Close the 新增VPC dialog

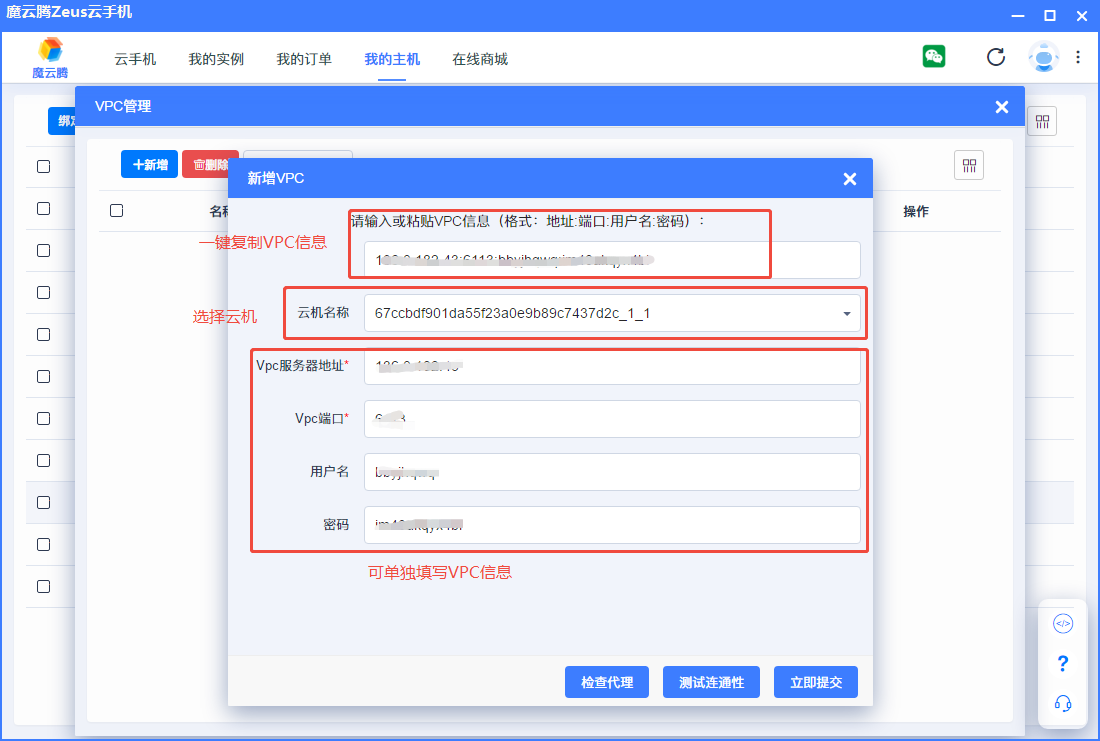click(850, 179)
